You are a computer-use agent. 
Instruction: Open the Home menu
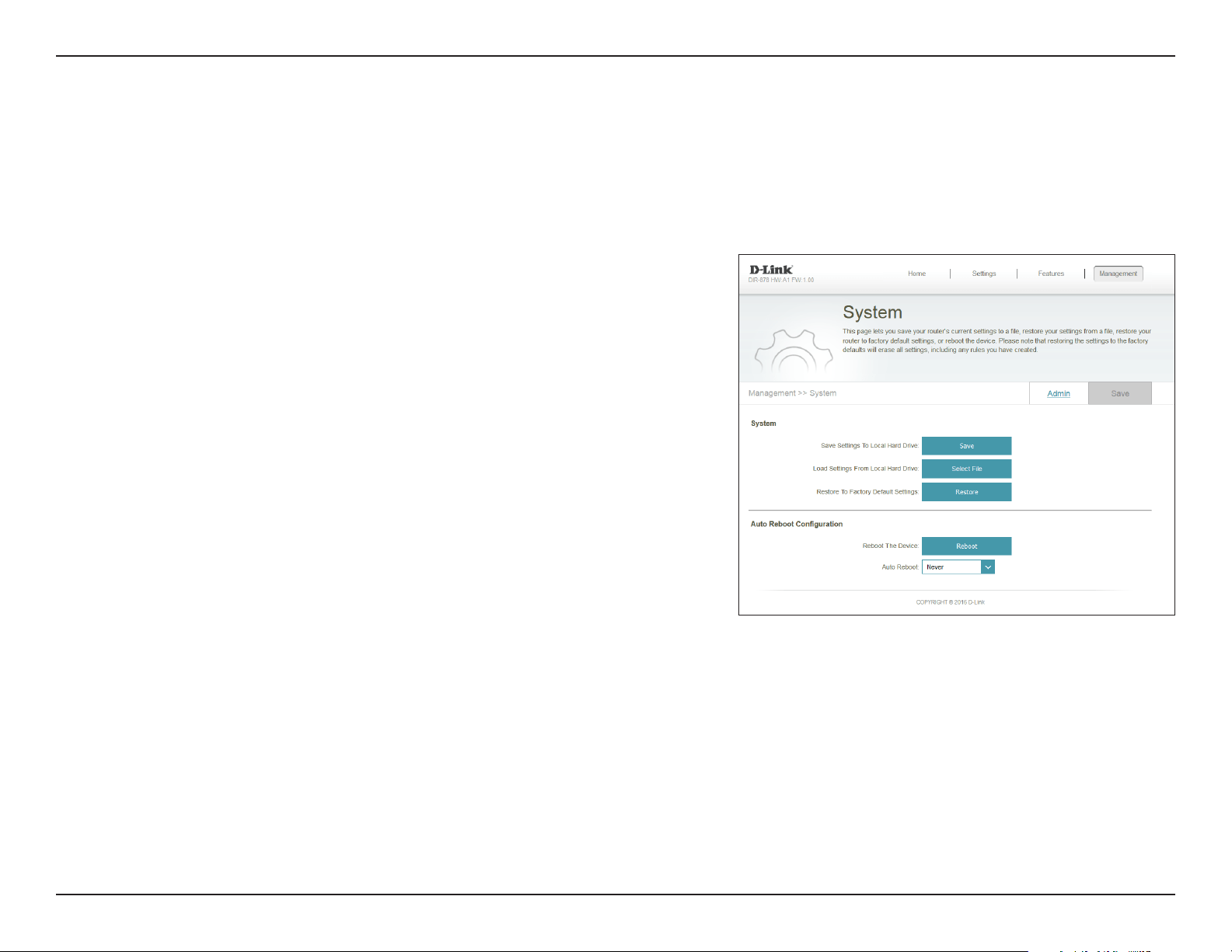coord(916,274)
